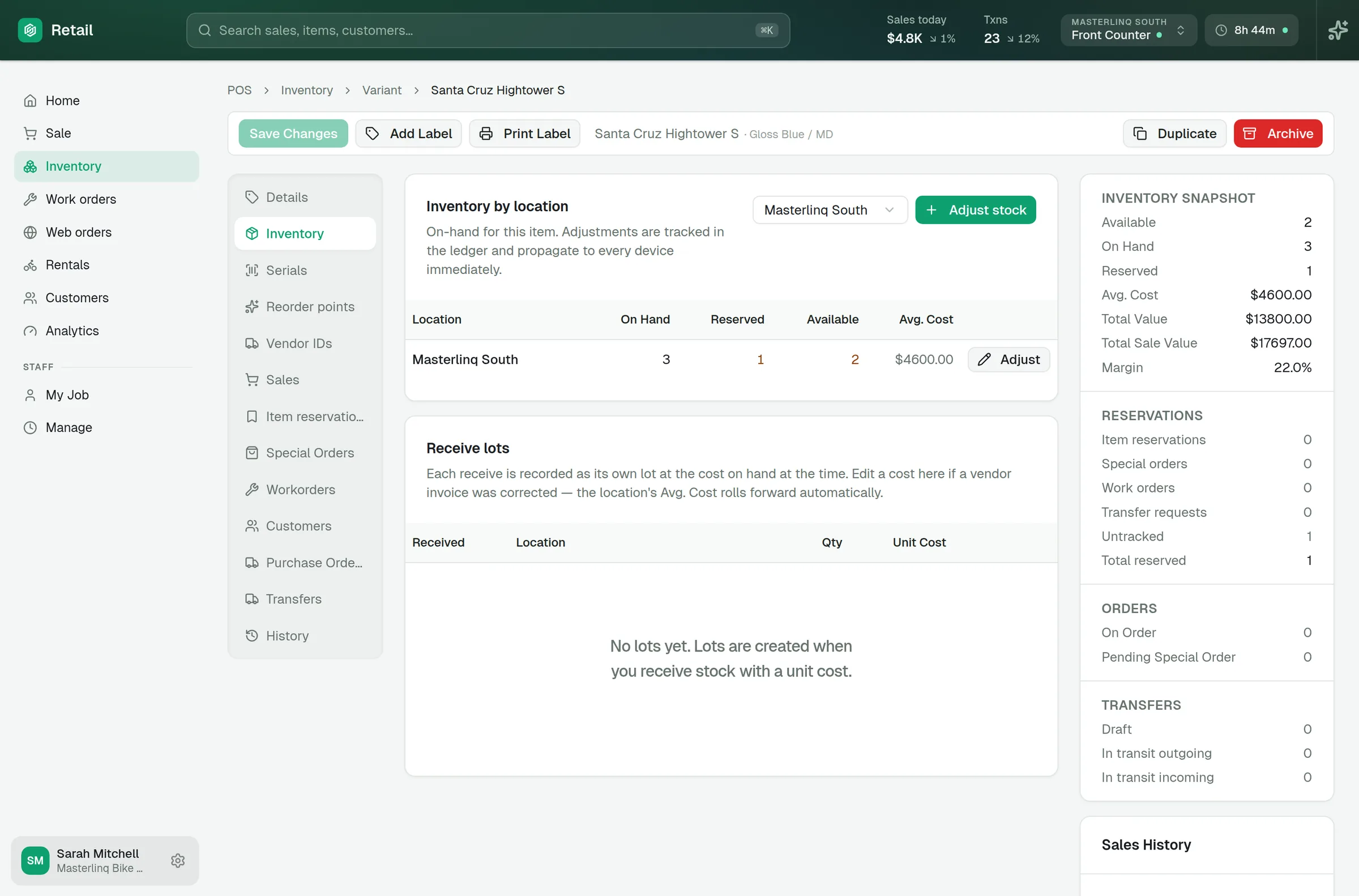The height and width of the screenshot is (896, 1359).
Task: Open the Reorder points tab
Action: (305, 307)
